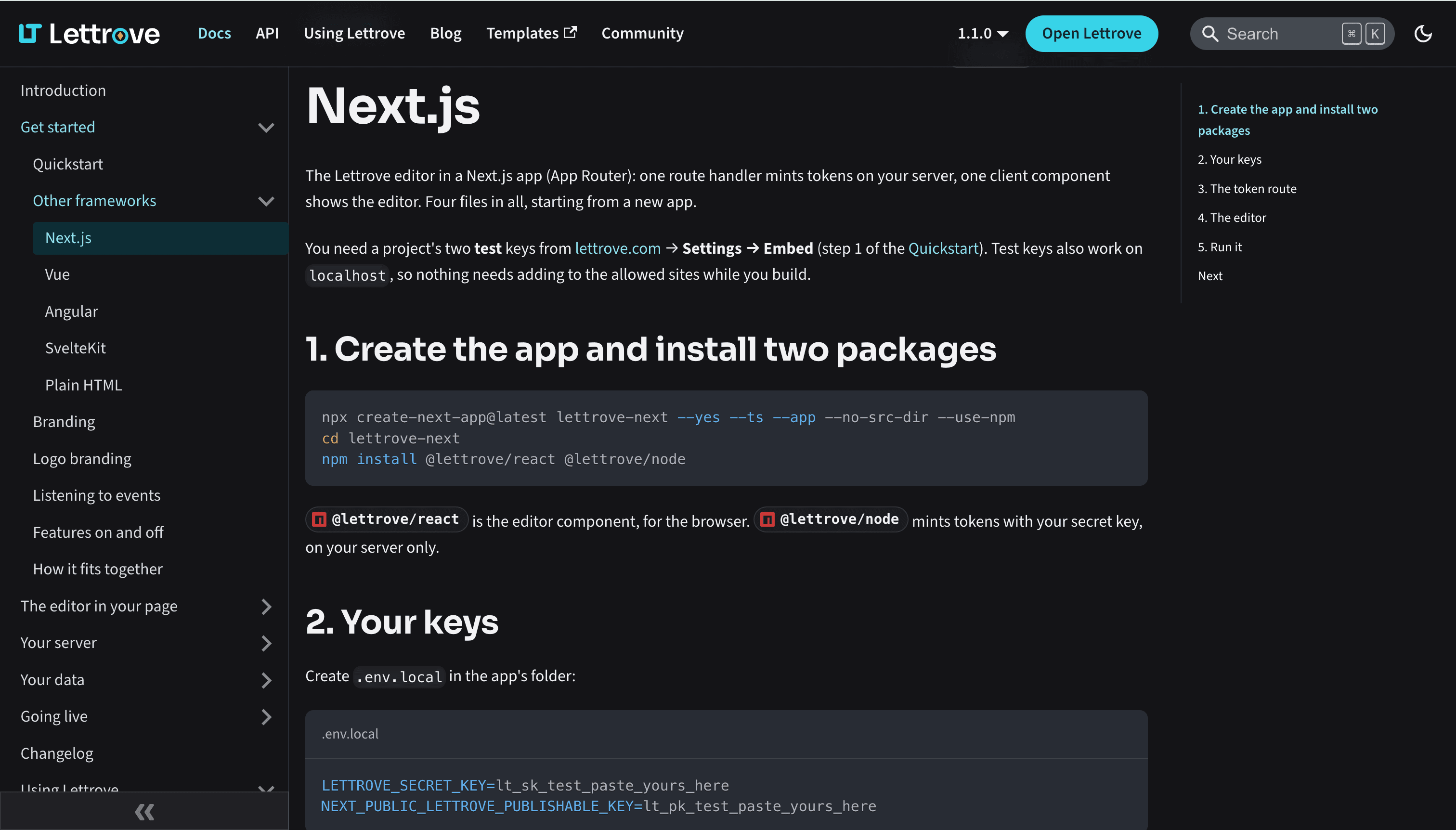The image size is (1456, 830).
Task: Expand The editor in your page section
Action: [x=266, y=606]
